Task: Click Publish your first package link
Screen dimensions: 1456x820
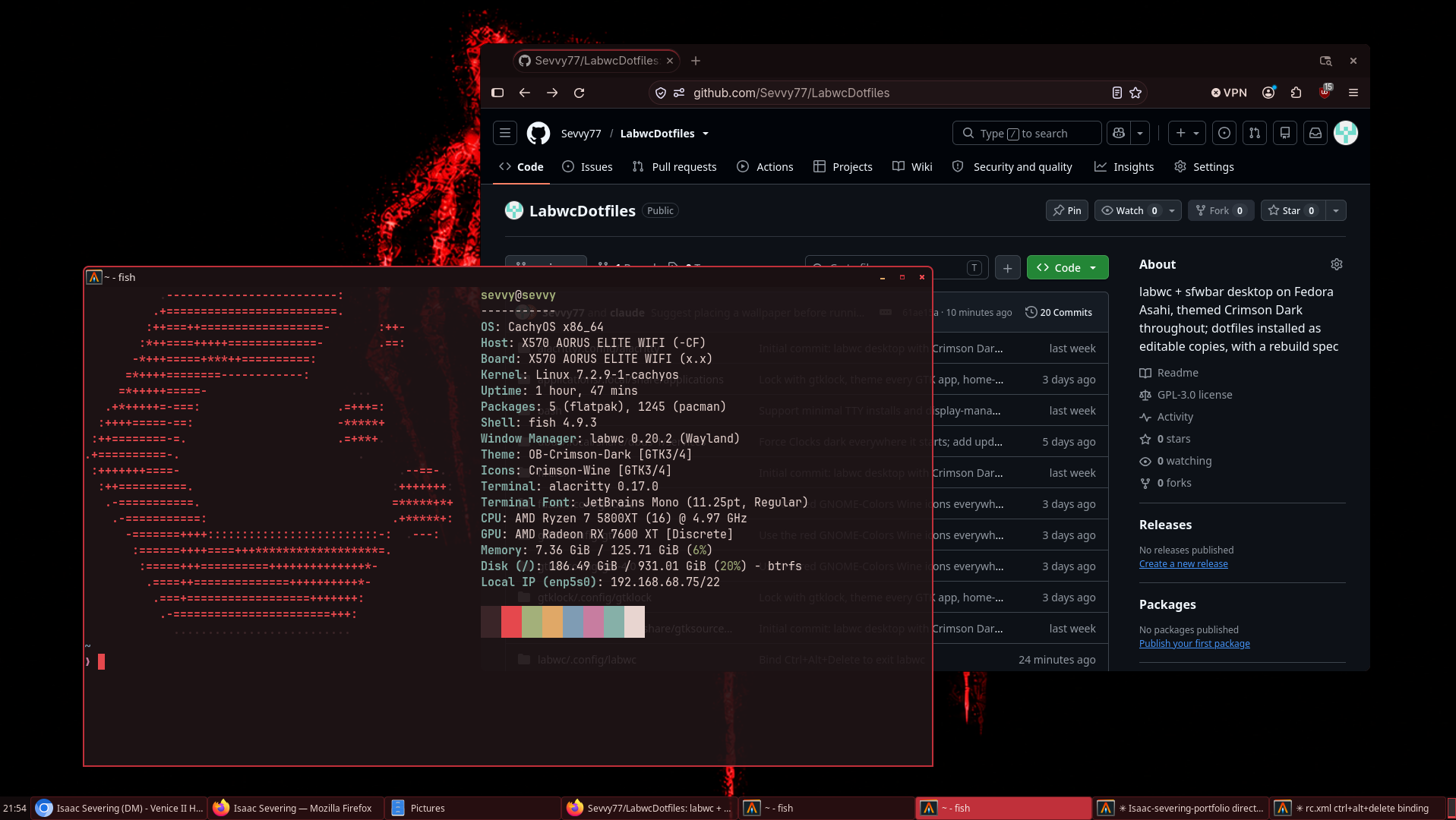Action: tap(1194, 644)
